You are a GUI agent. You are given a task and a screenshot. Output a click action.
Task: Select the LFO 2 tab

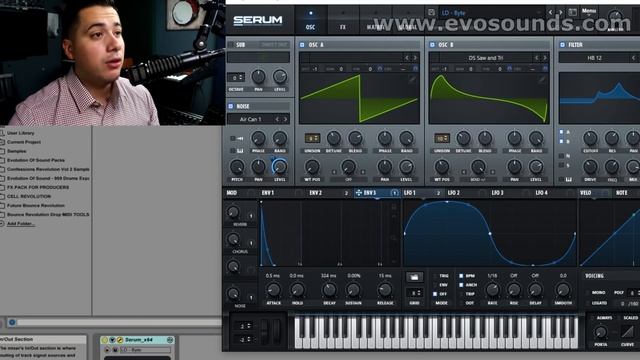coord(453,193)
